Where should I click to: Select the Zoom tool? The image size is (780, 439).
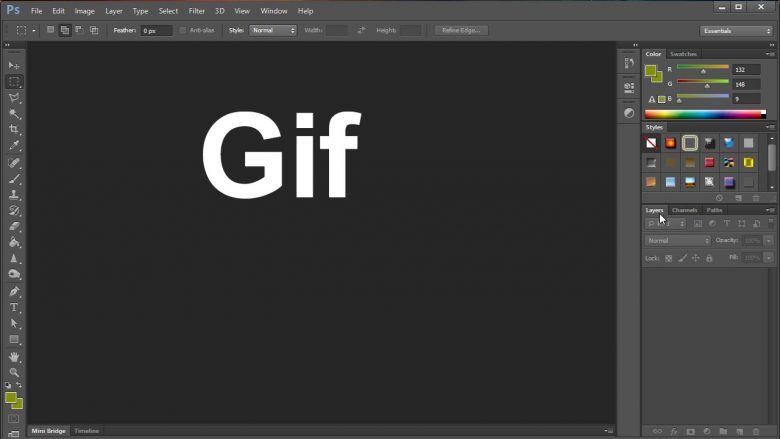(14, 372)
